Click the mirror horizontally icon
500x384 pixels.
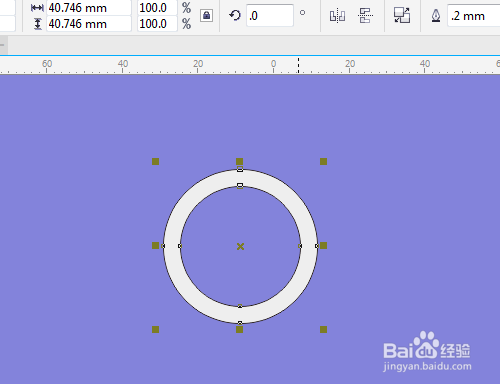click(337, 16)
